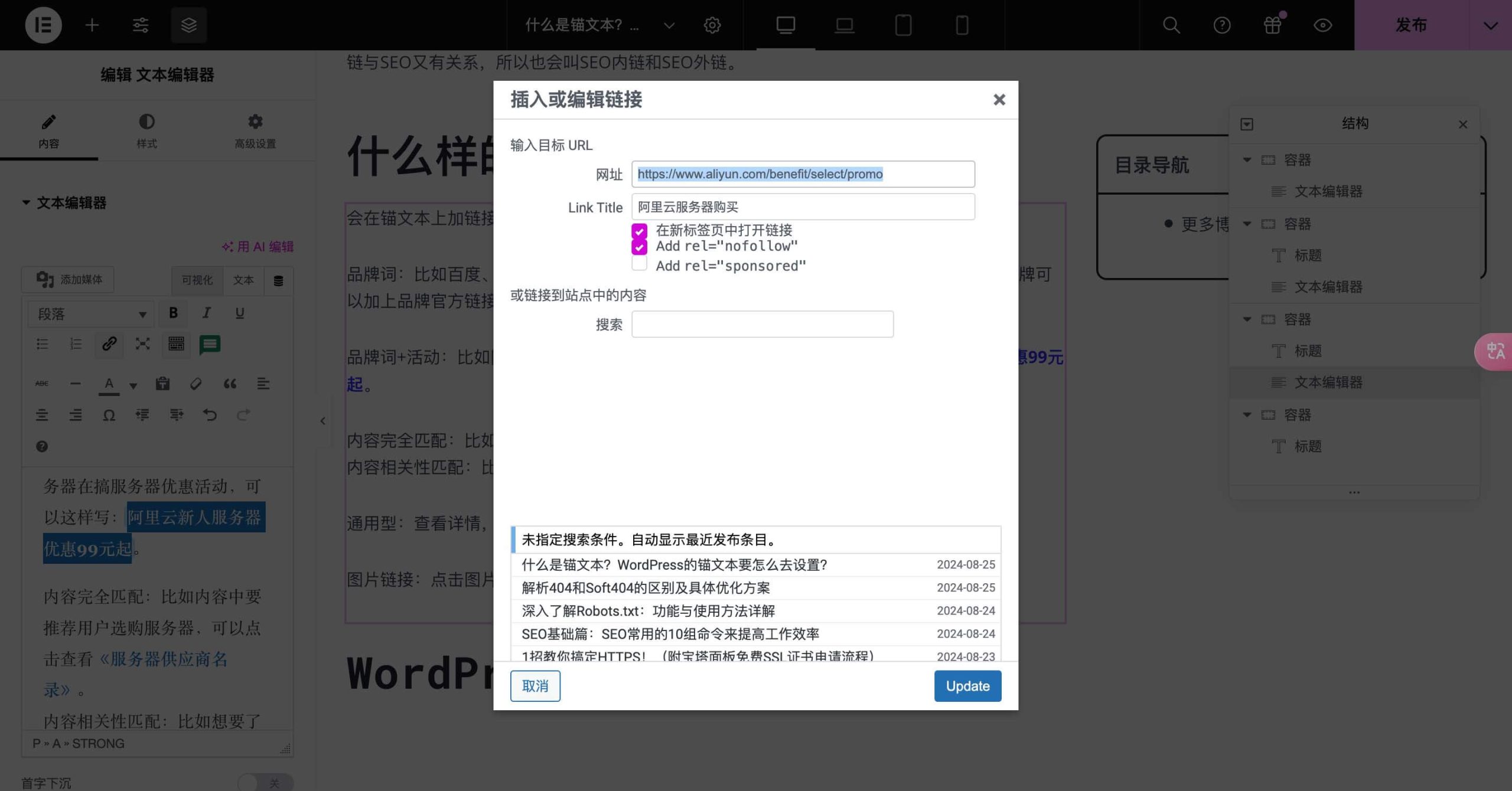This screenshot has height=791, width=1512.
Task: Open the text color picker arrow
Action: click(133, 385)
